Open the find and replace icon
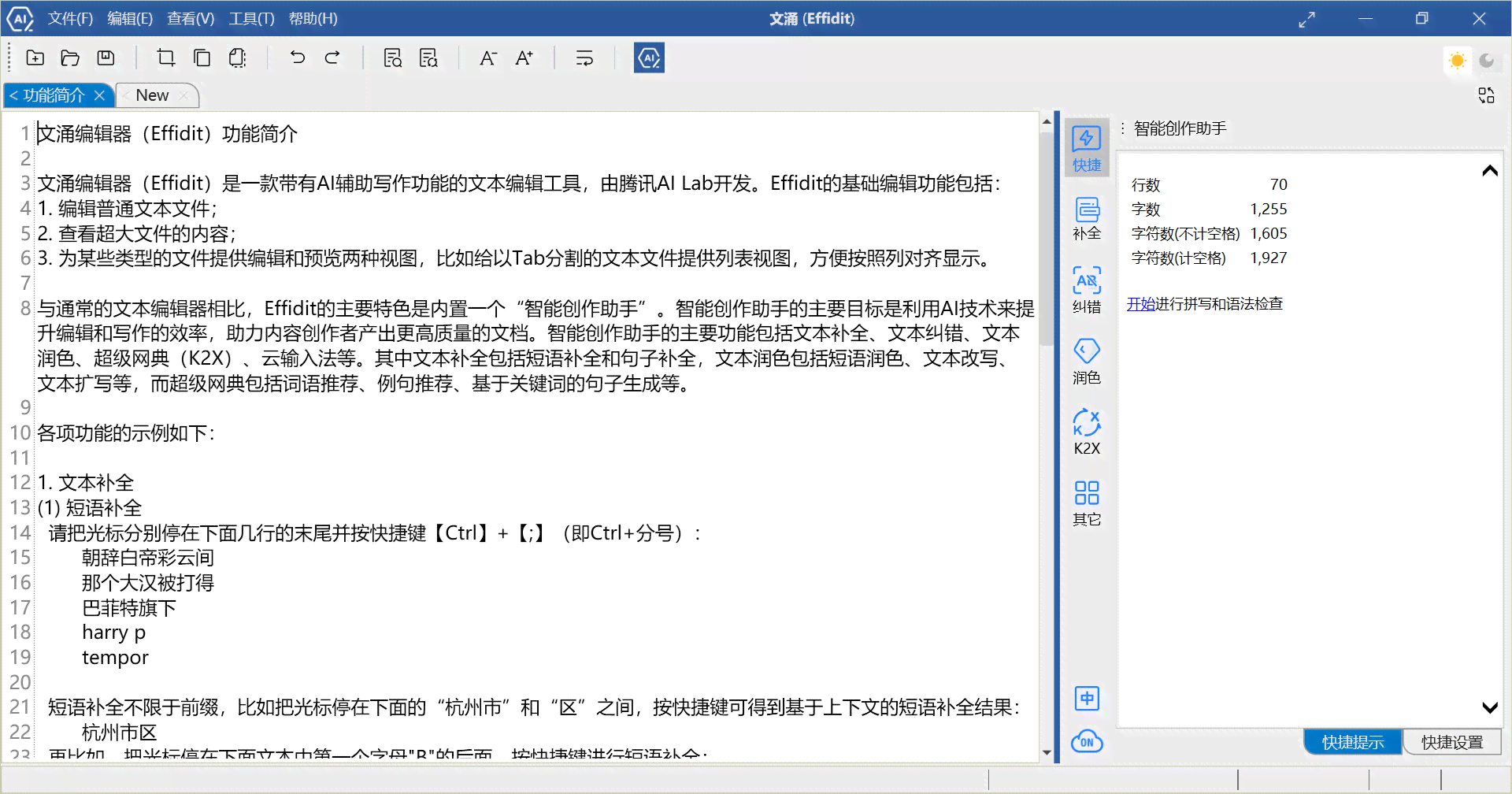Image resolution: width=1512 pixels, height=794 pixels. click(428, 58)
